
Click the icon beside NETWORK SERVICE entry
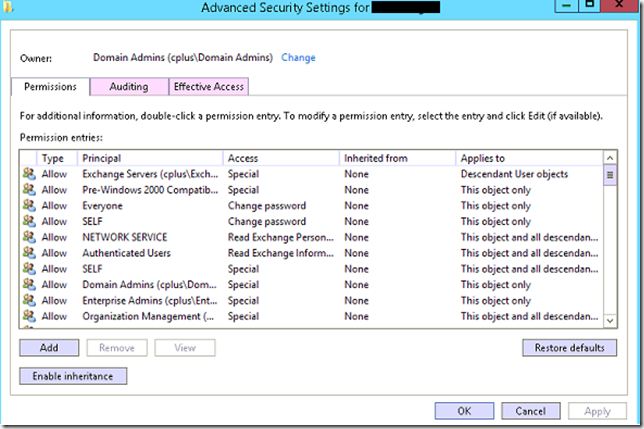click(x=29, y=237)
